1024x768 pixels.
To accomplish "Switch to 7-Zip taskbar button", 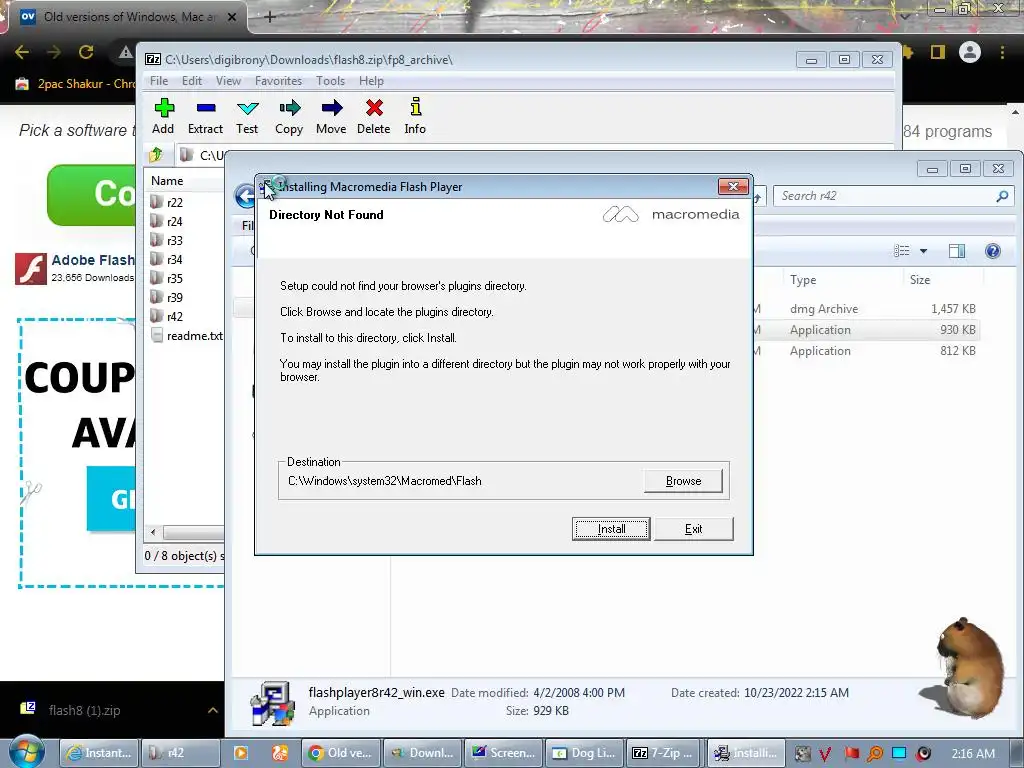I will coord(664,753).
